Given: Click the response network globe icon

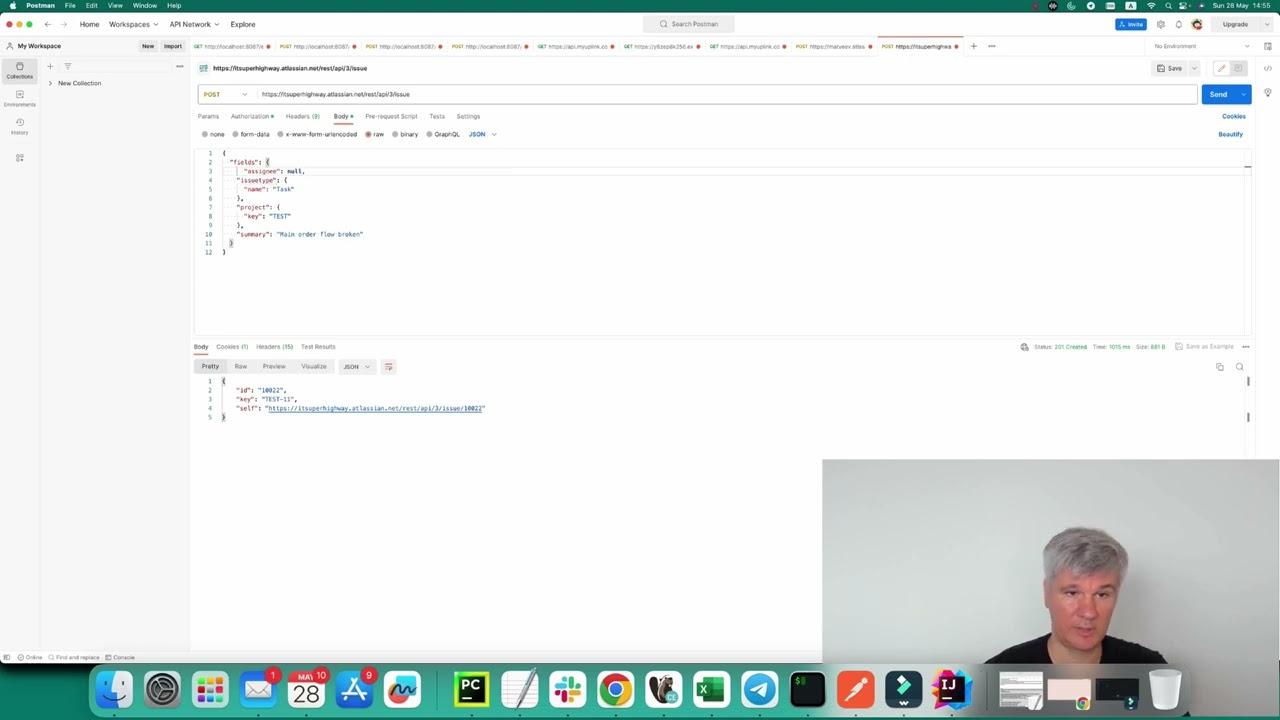Looking at the screenshot, I should pyautogui.click(x=1024, y=347).
